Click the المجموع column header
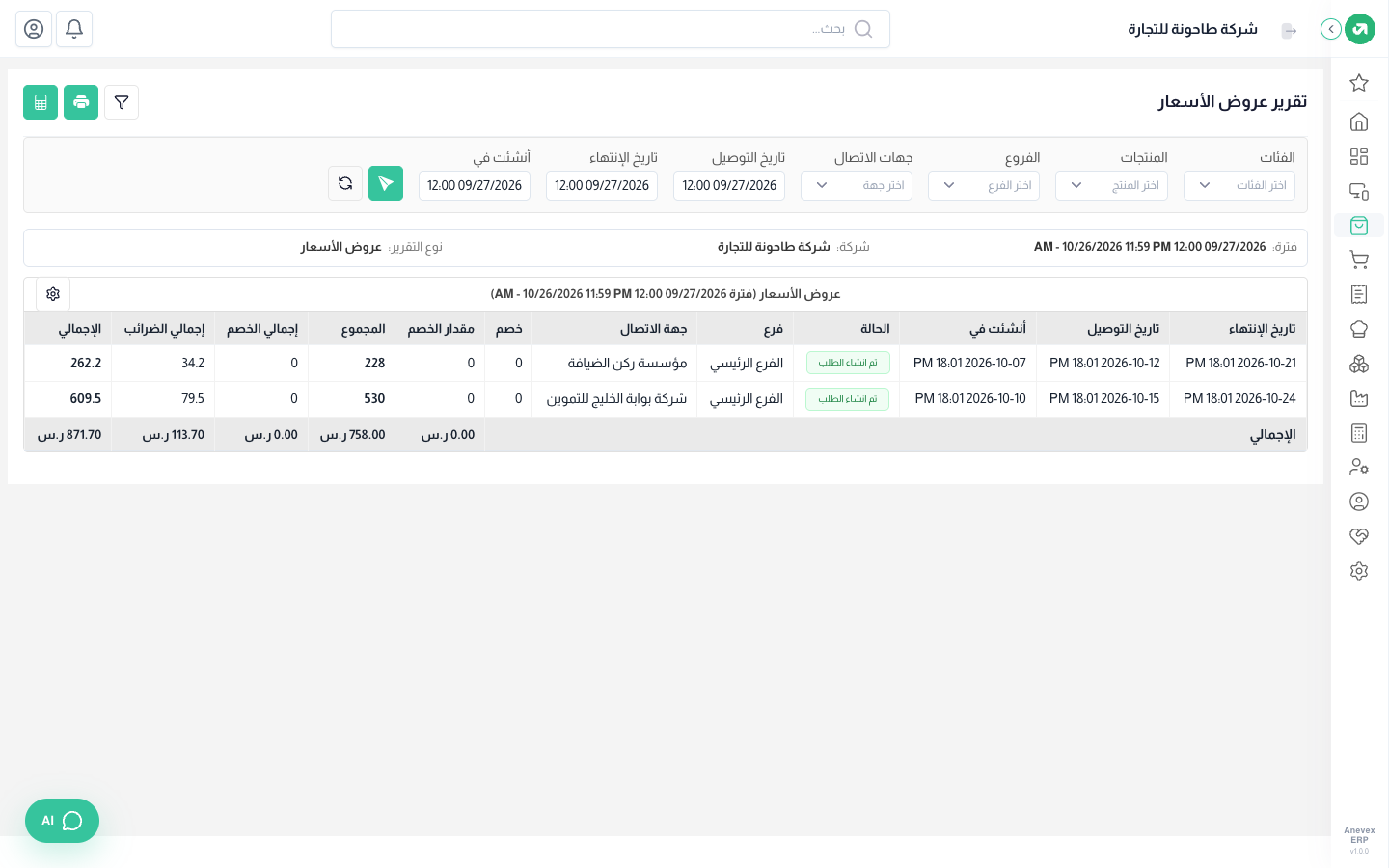The height and width of the screenshot is (868, 1389). click(x=351, y=329)
